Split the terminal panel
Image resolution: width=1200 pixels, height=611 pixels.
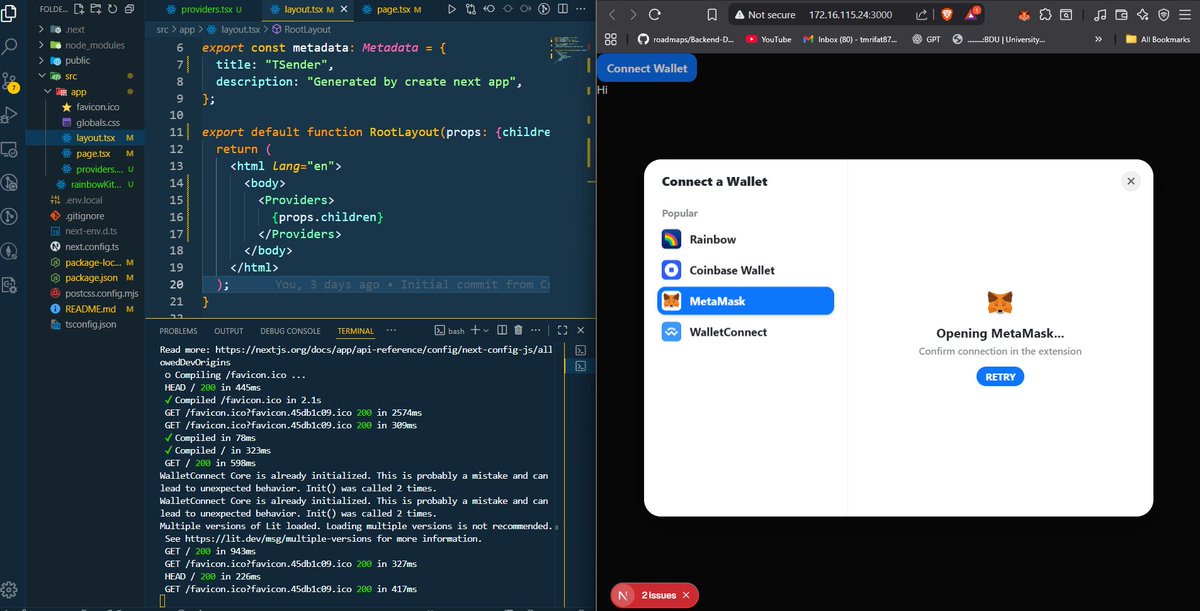pos(500,330)
